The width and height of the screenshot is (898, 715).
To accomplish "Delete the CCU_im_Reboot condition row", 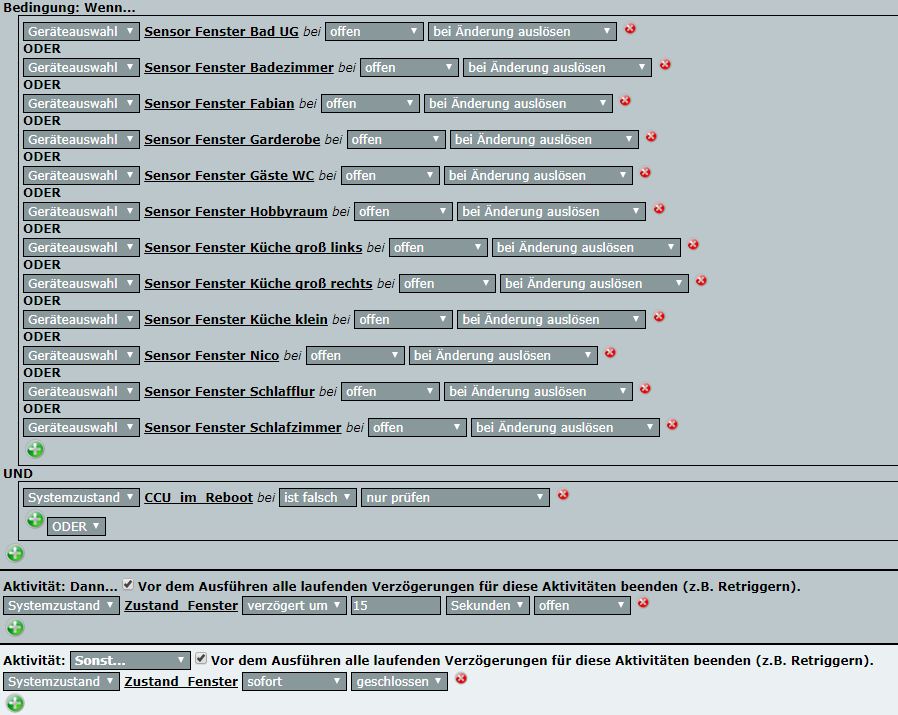I will pos(563,495).
